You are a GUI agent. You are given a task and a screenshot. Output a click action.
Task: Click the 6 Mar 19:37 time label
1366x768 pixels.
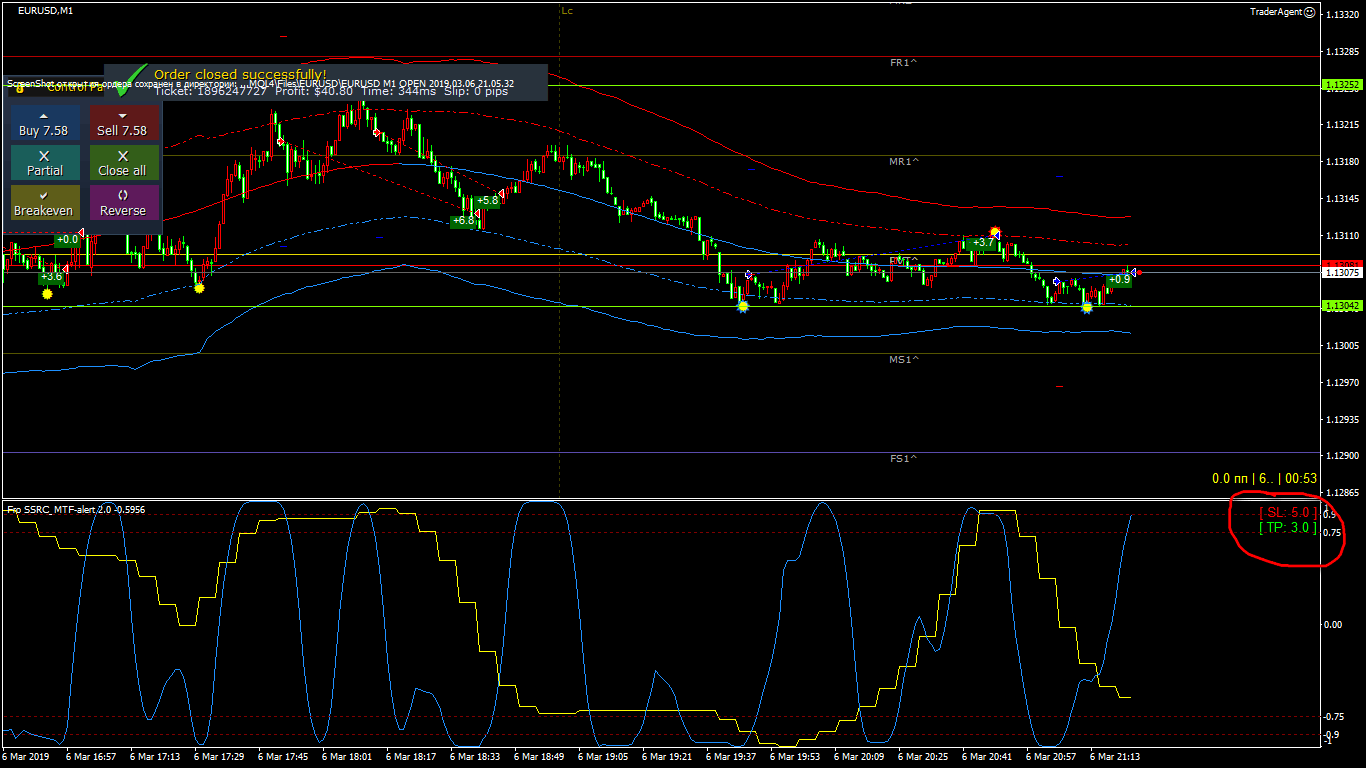[x=730, y=757]
